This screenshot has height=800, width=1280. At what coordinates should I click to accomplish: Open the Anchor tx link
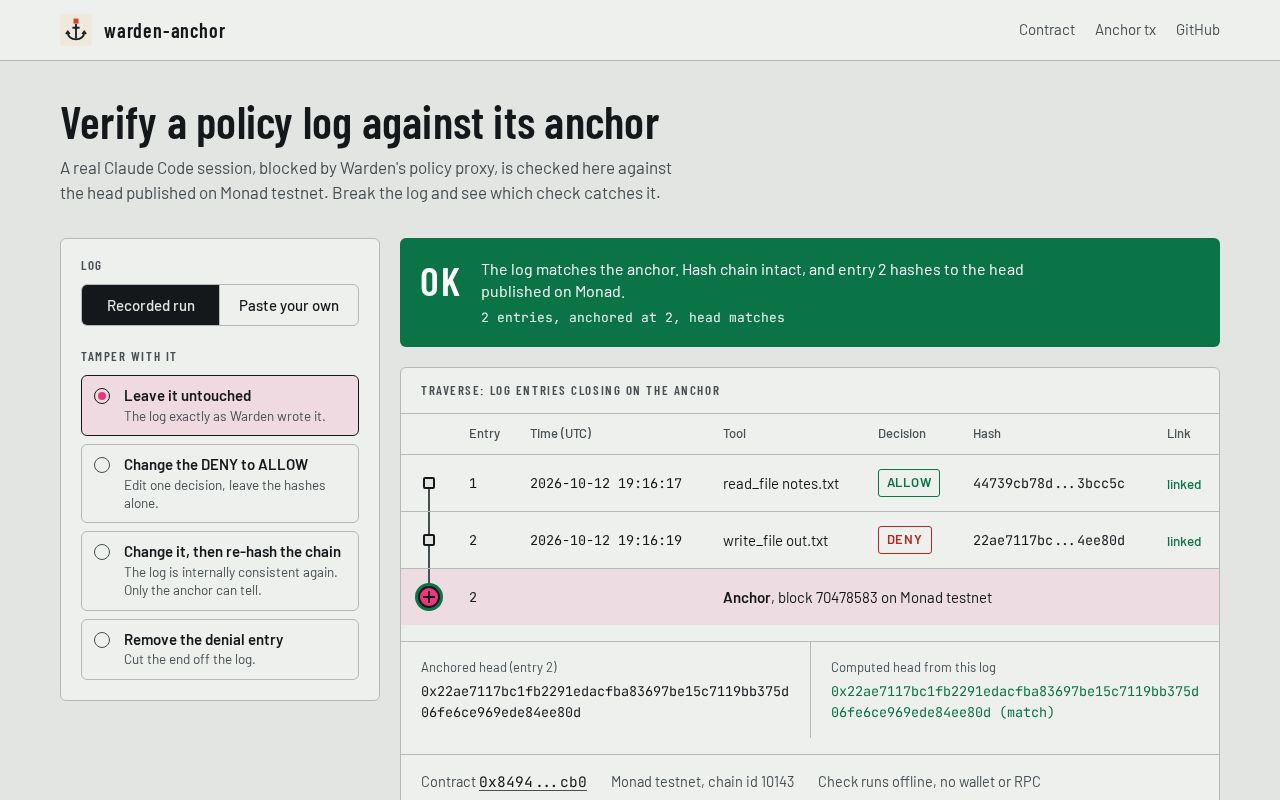(x=1125, y=30)
